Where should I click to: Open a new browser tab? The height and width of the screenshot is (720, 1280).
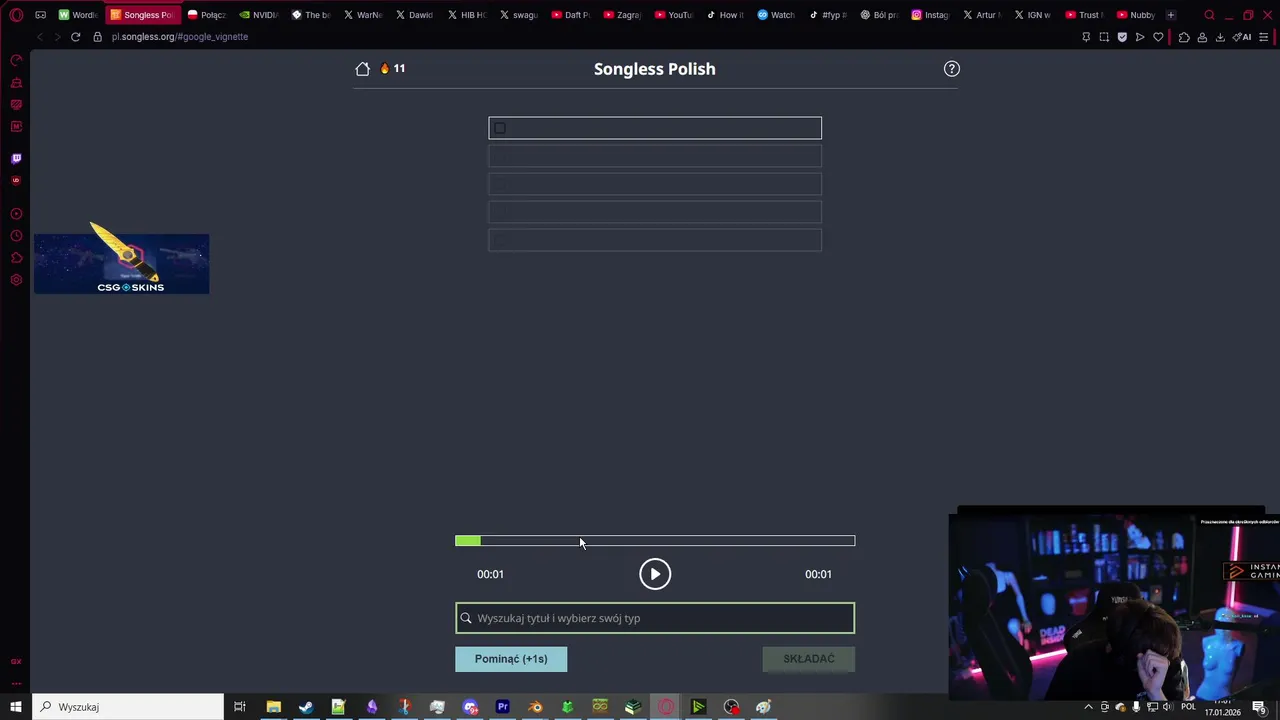[1171, 15]
